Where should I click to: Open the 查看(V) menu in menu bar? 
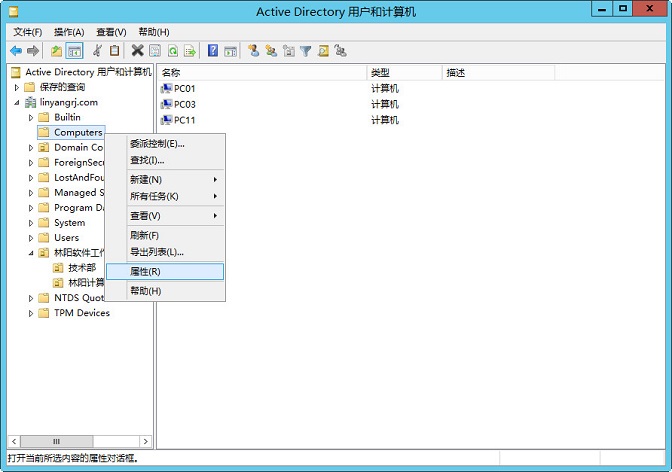point(111,32)
